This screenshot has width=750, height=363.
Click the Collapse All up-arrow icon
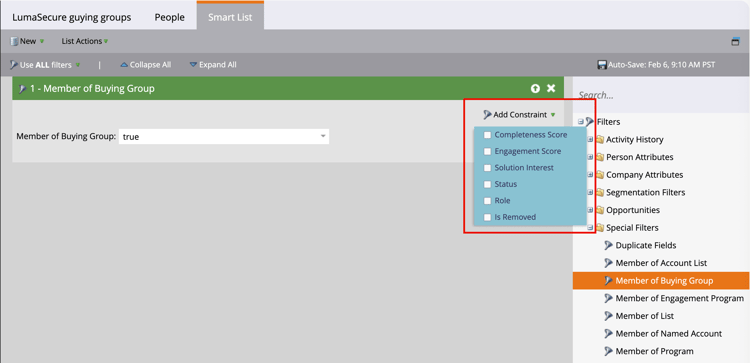pyautogui.click(x=124, y=65)
